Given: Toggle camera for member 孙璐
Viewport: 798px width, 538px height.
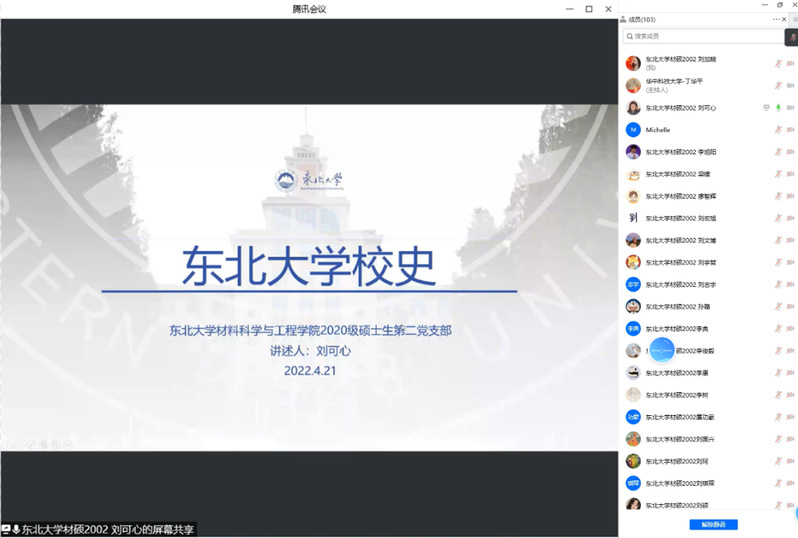Looking at the screenshot, I should [x=790, y=306].
